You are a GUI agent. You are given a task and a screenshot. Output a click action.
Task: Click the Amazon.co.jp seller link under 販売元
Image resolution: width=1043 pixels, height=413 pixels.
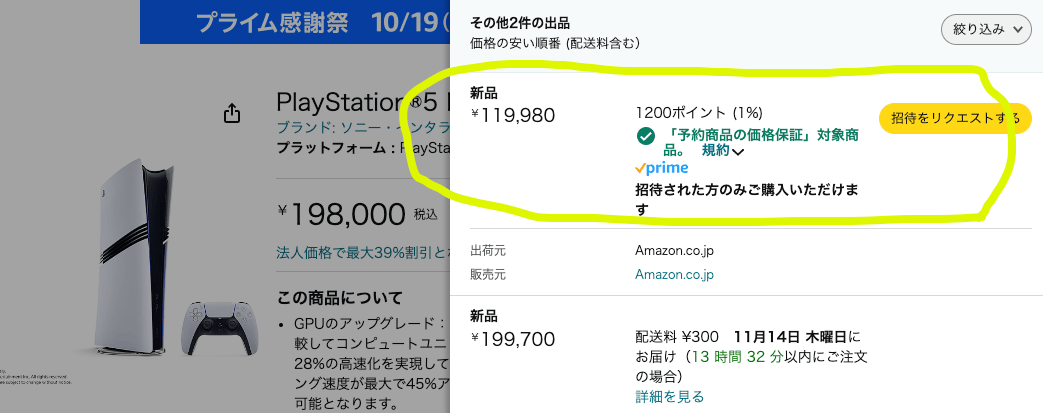pyautogui.click(x=675, y=273)
